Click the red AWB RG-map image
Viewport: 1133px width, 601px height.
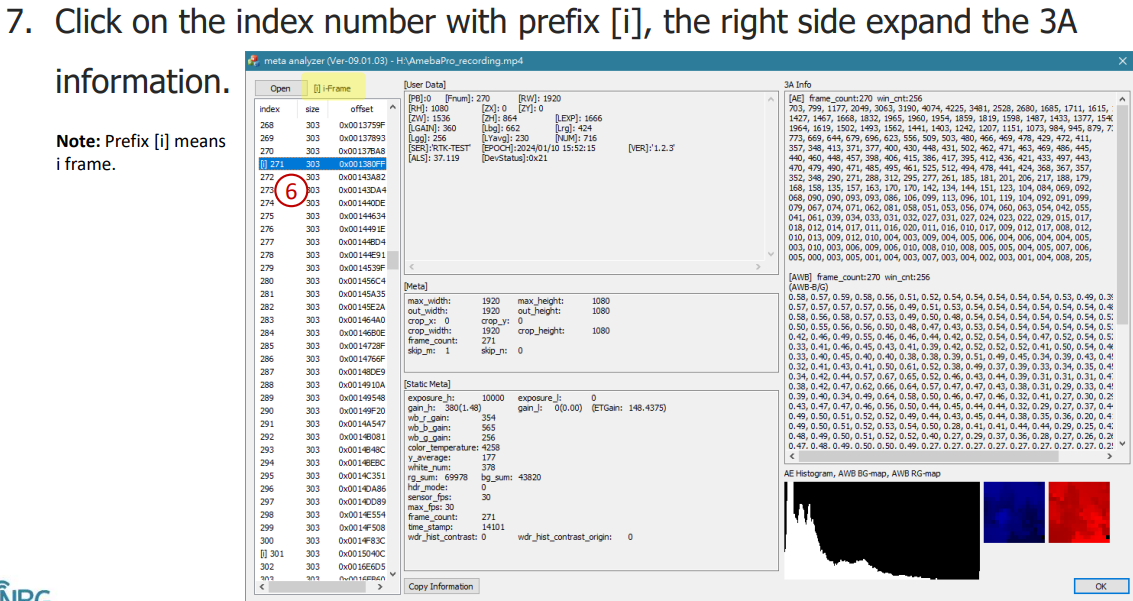click(x=1078, y=511)
